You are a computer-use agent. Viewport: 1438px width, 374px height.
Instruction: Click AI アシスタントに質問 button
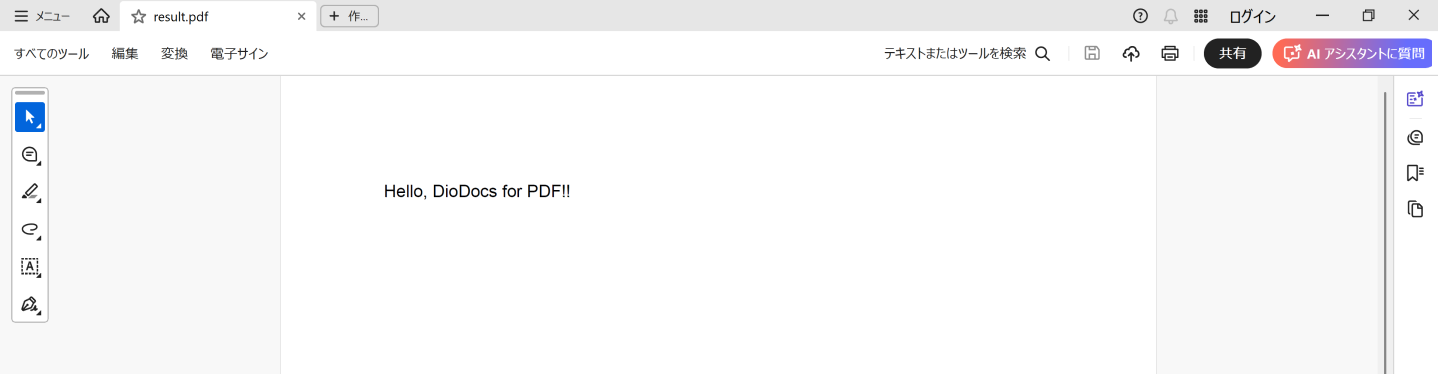pyautogui.click(x=1352, y=54)
